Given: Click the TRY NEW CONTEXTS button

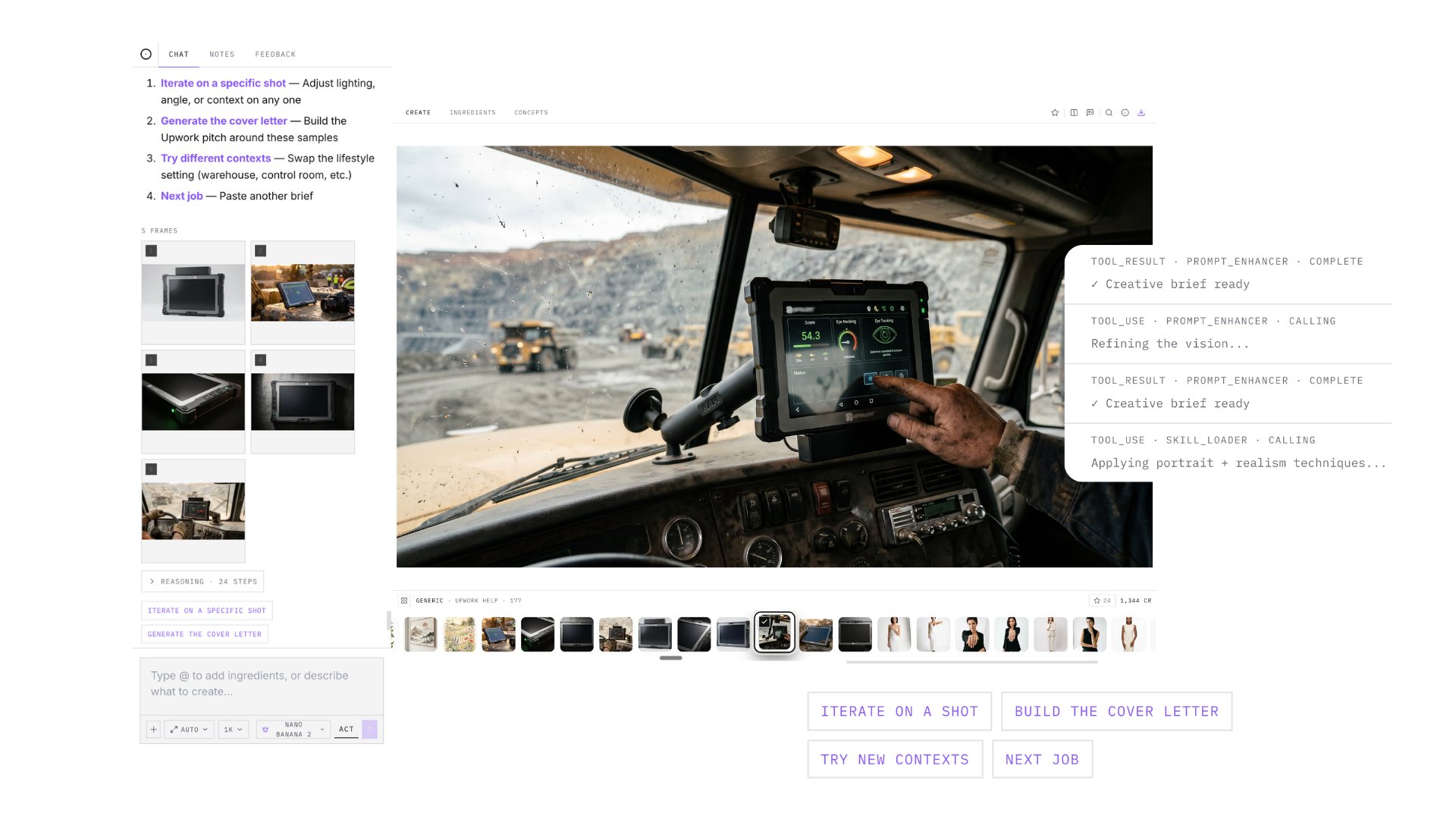Looking at the screenshot, I should (x=895, y=759).
